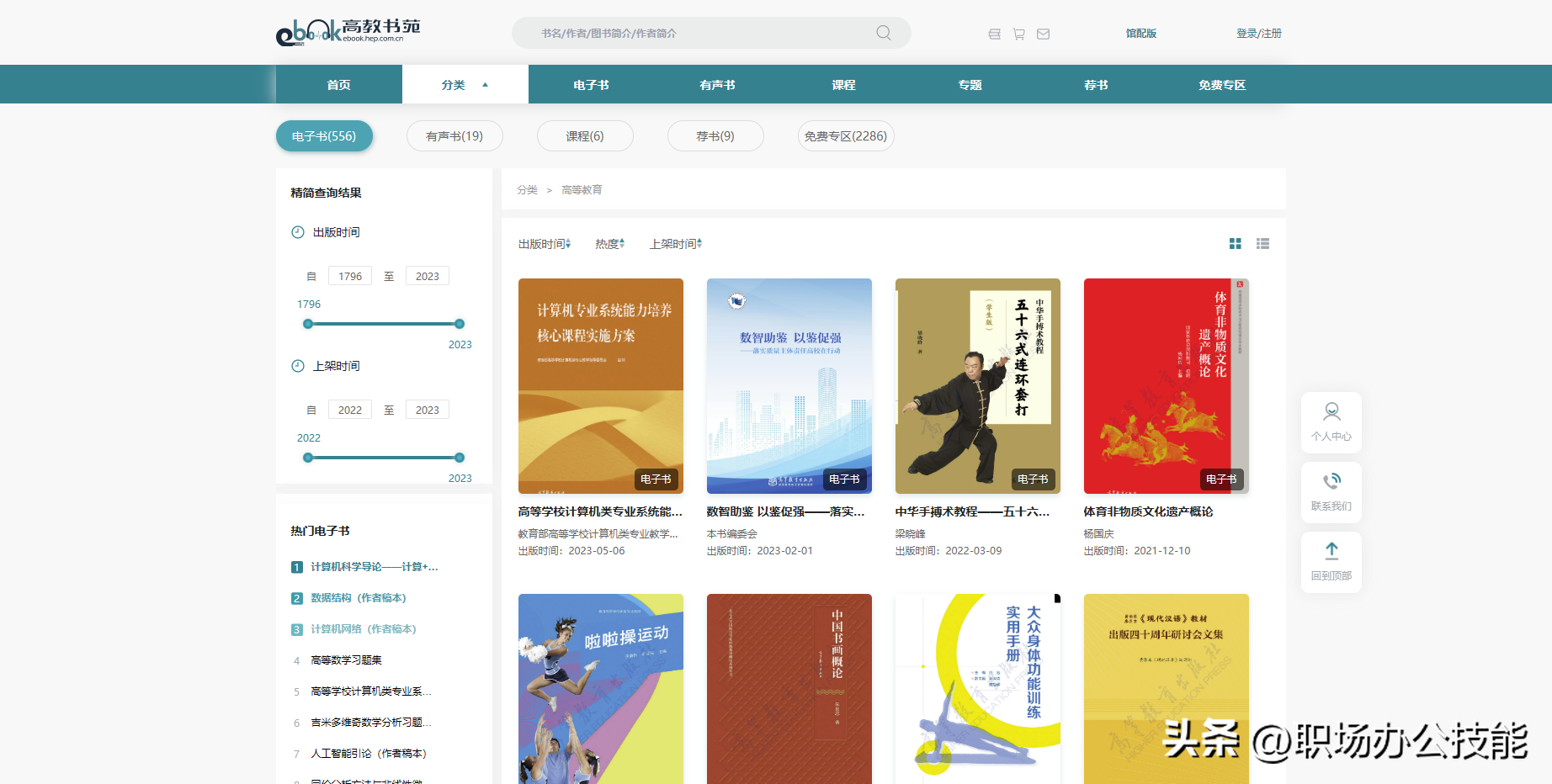Switch to list view layout

click(1262, 244)
